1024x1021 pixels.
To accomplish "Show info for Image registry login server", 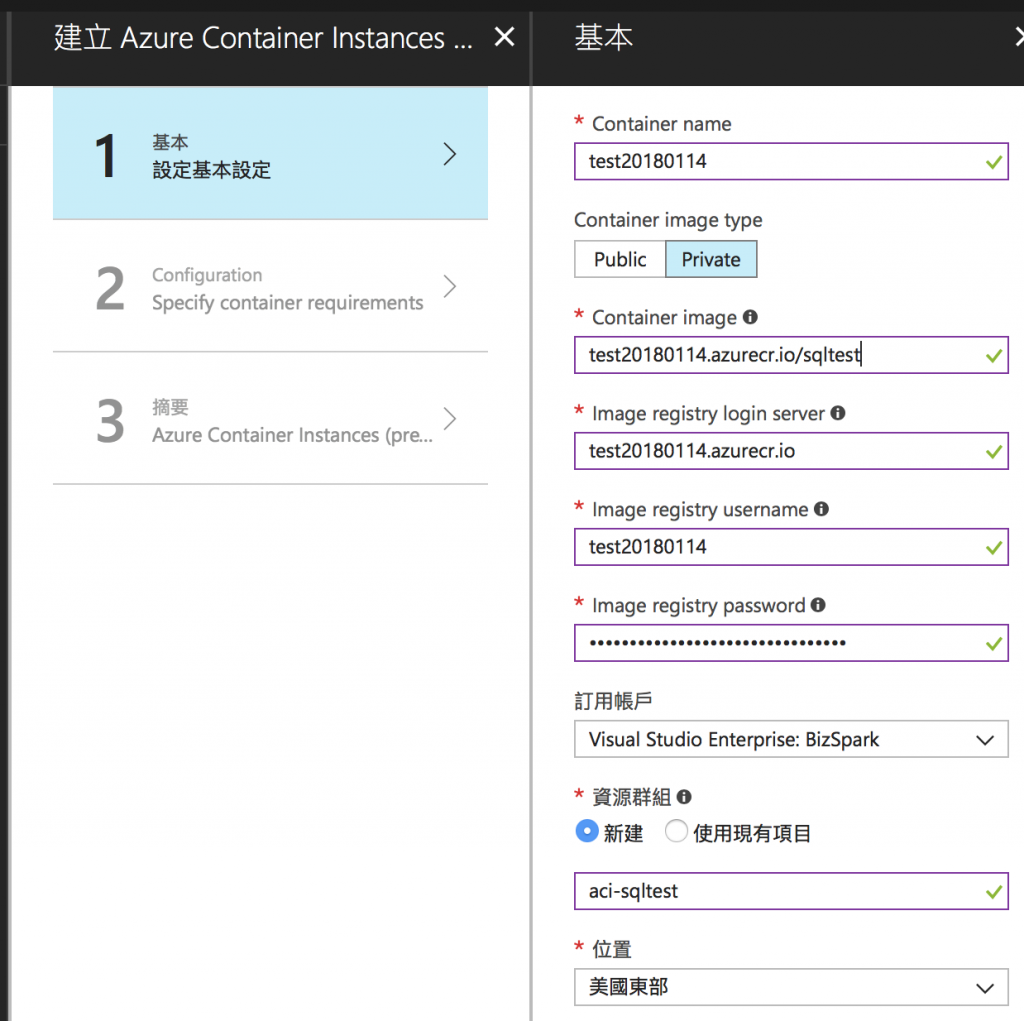I will pyautogui.click(x=838, y=413).
